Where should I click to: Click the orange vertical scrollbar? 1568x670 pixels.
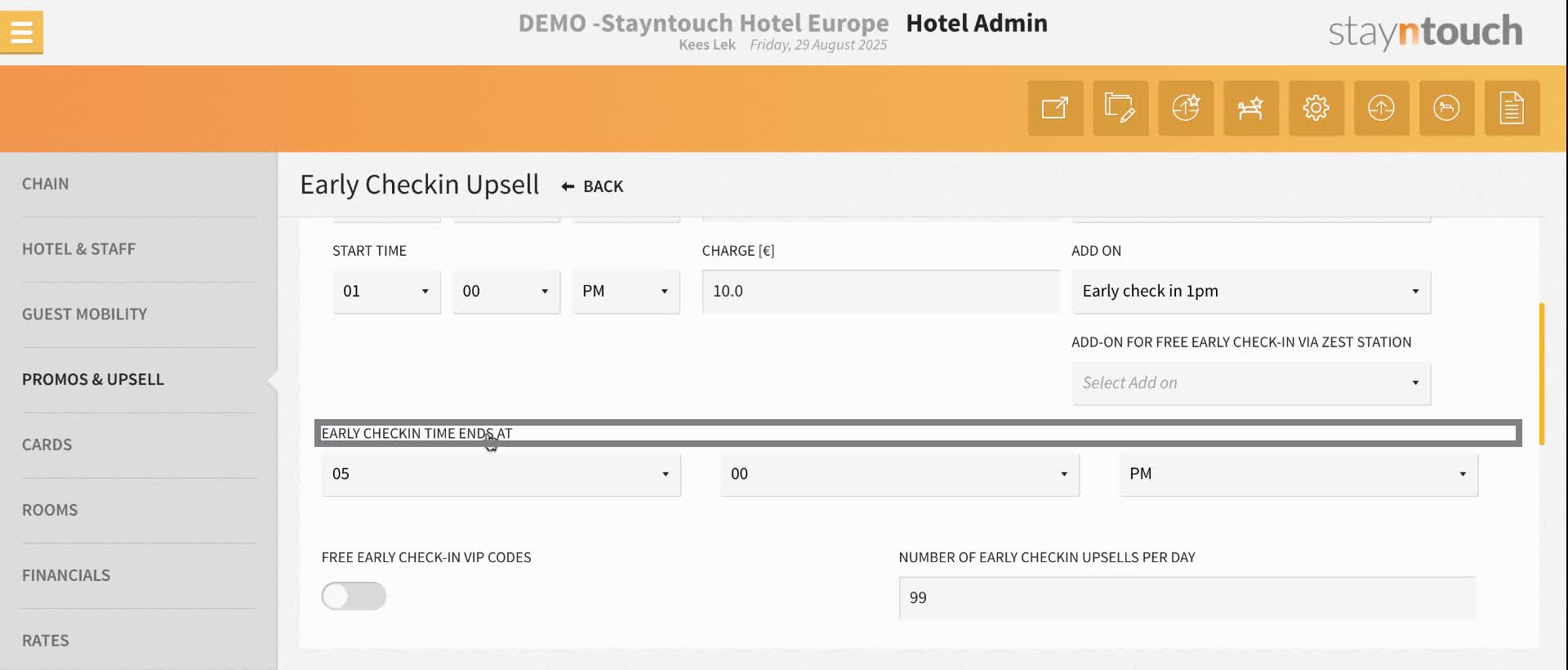tap(1542, 374)
